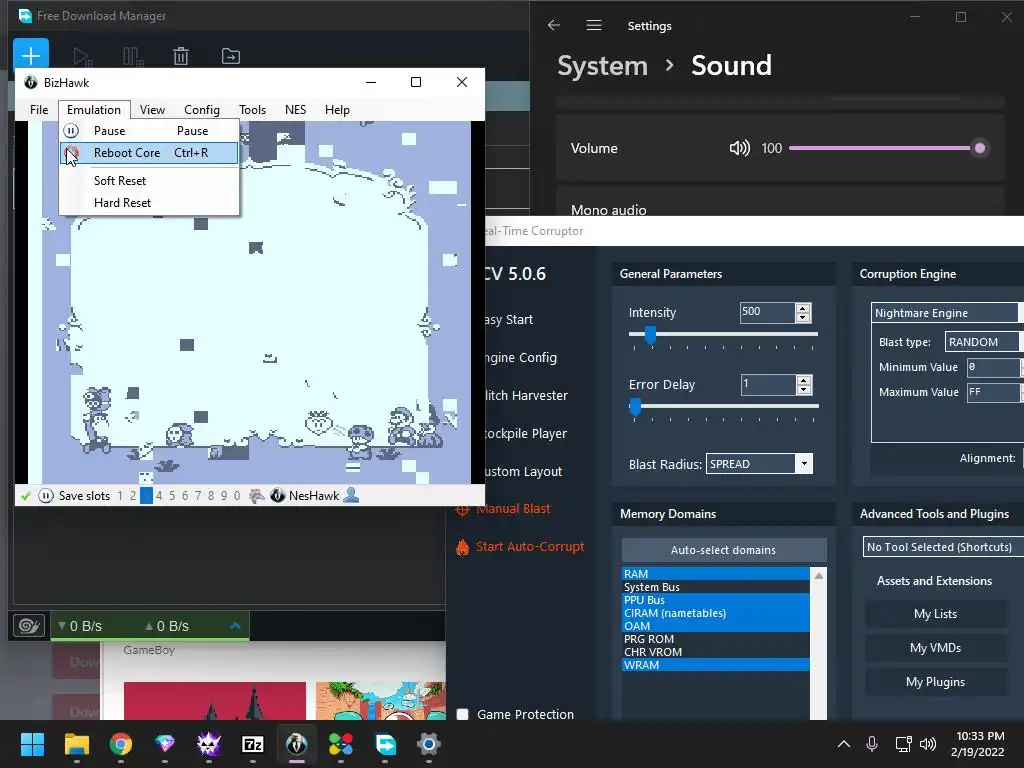Increase Intensity with the up stepper arrow
The width and height of the screenshot is (1024, 768).
click(803, 308)
